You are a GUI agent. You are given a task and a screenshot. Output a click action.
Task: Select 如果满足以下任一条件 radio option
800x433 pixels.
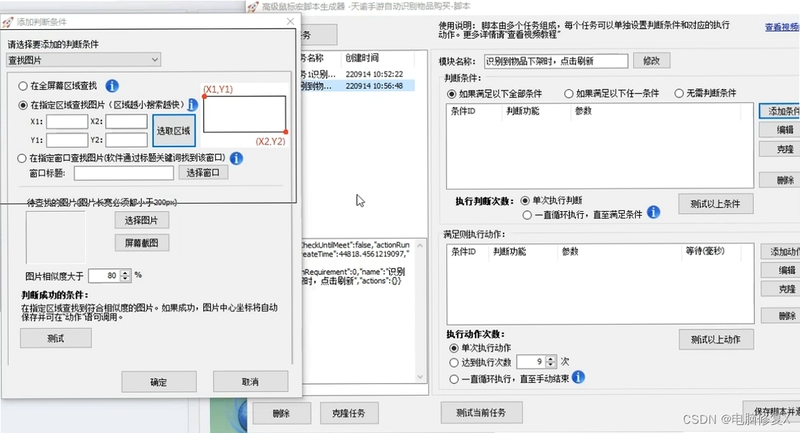tap(569, 93)
